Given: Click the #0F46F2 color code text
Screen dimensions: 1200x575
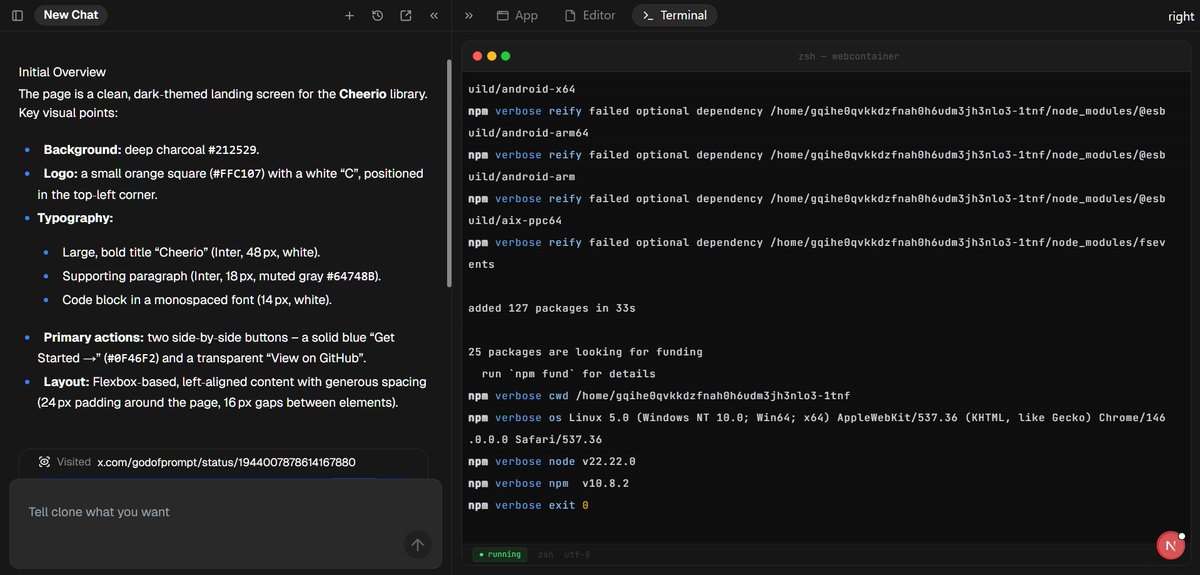Looking at the screenshot, I should 130,358.
